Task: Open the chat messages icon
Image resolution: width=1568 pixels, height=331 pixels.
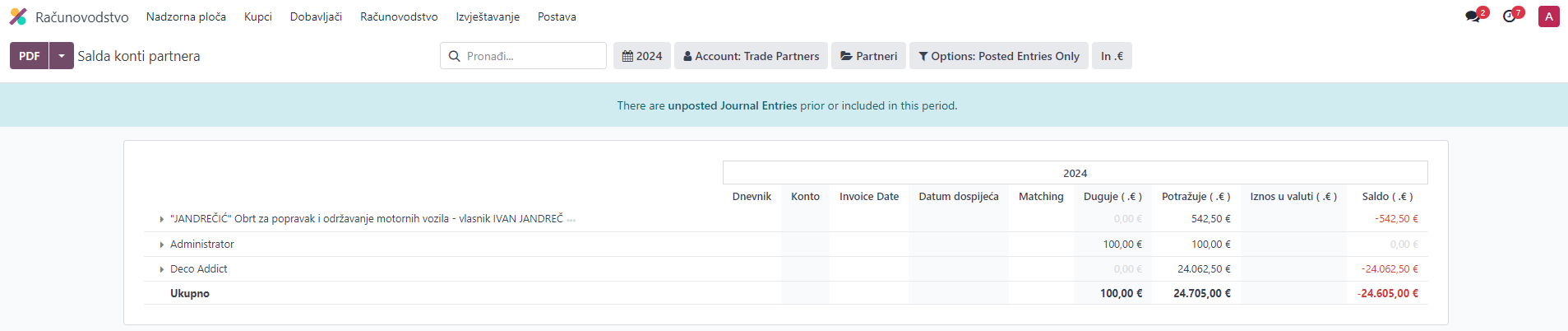Action: (x=1472, y=16)
